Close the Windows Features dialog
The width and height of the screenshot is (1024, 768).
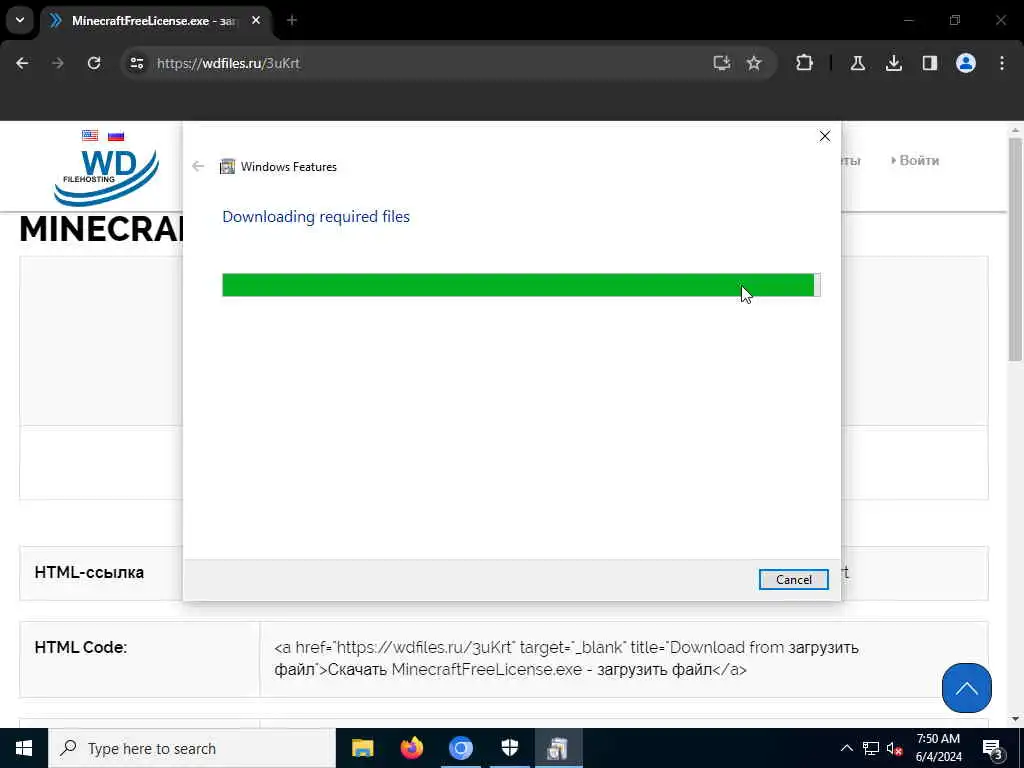tap(825, 136)
